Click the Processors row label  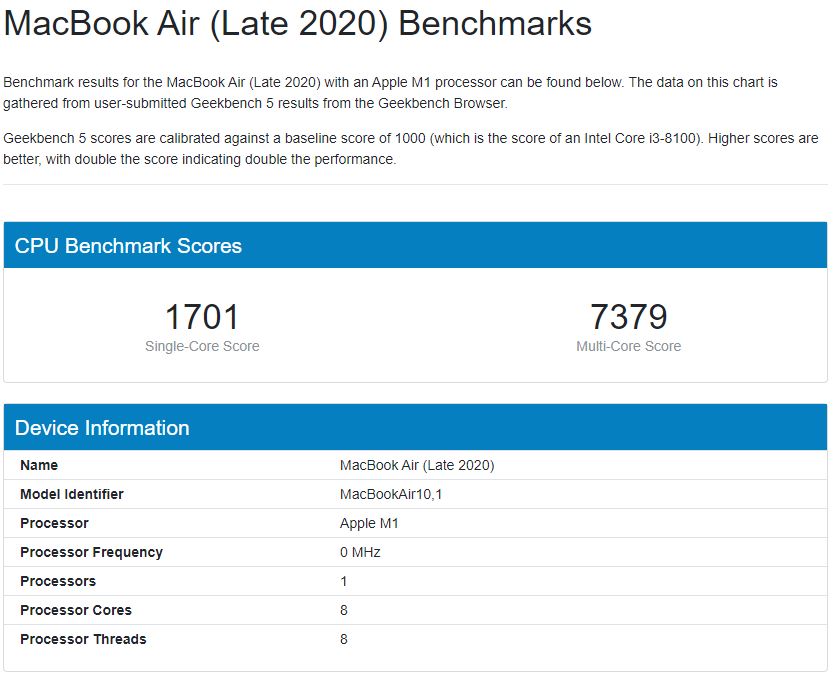pos(58,581)
